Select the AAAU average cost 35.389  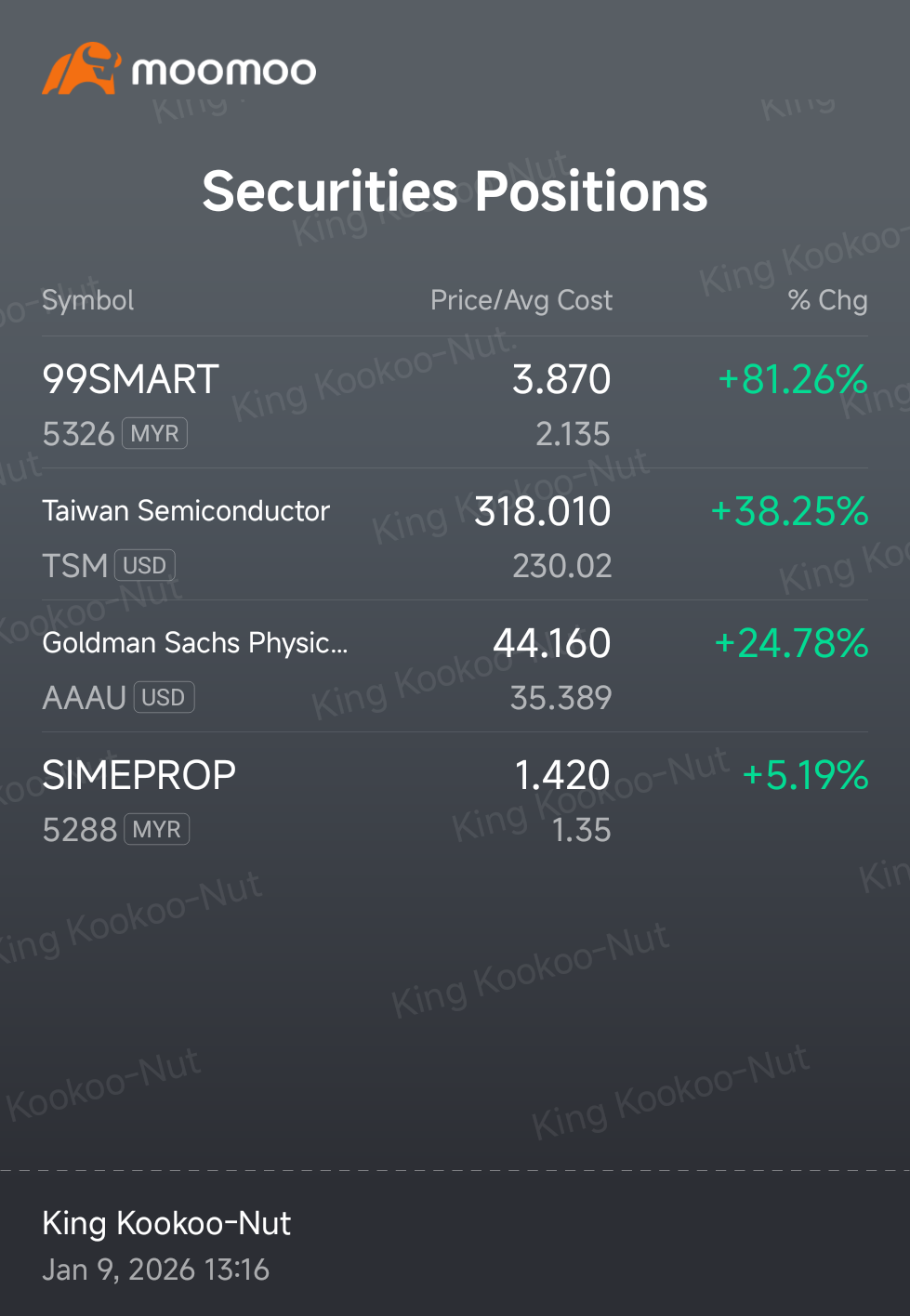pos(561,698)
